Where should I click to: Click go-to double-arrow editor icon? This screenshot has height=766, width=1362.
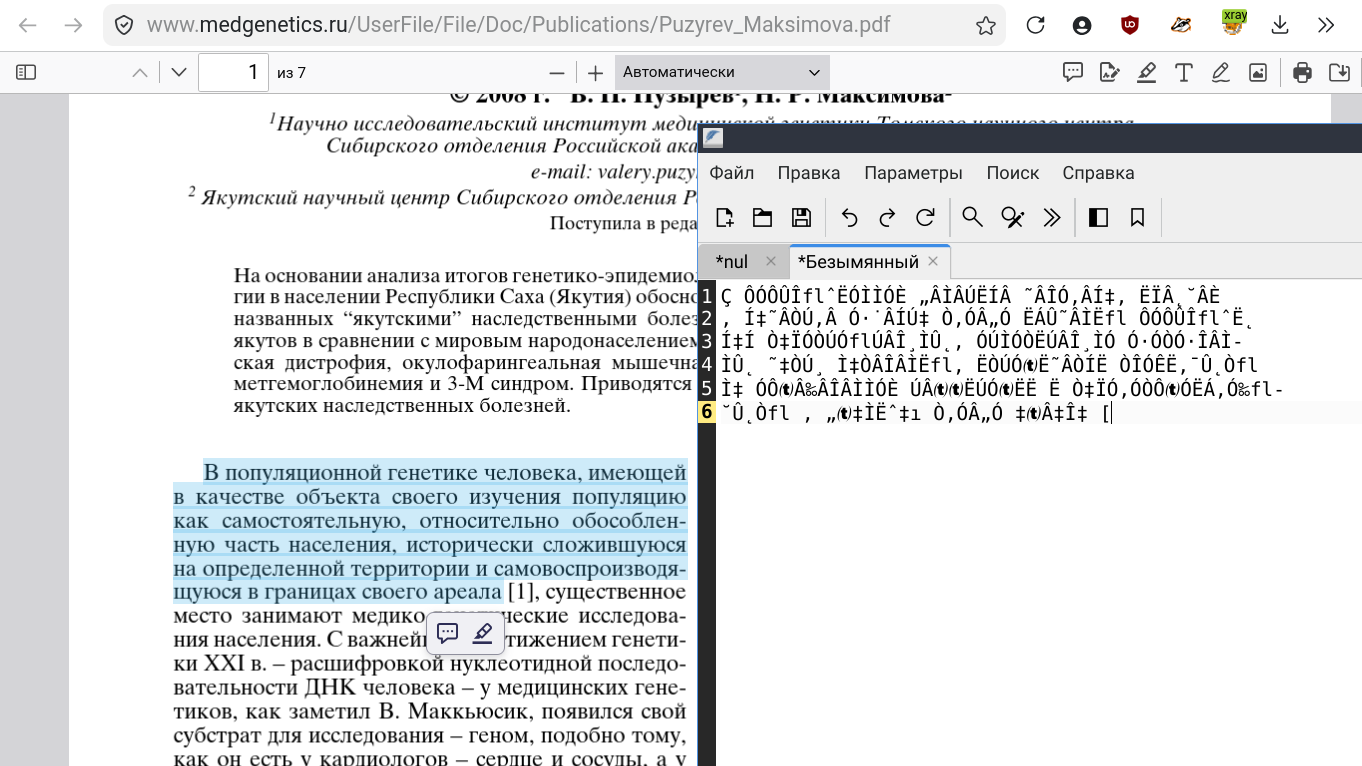[x=1051, y=217]
